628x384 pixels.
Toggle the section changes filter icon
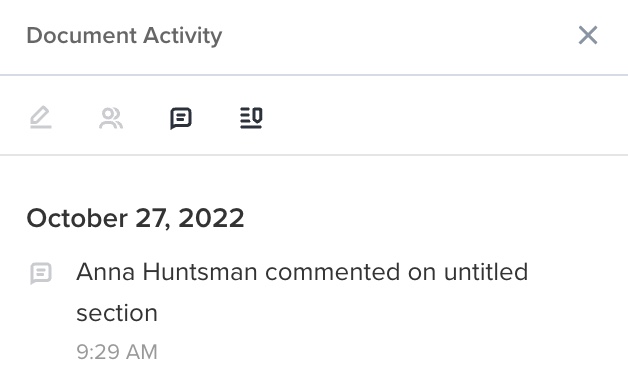pos(251,118)
